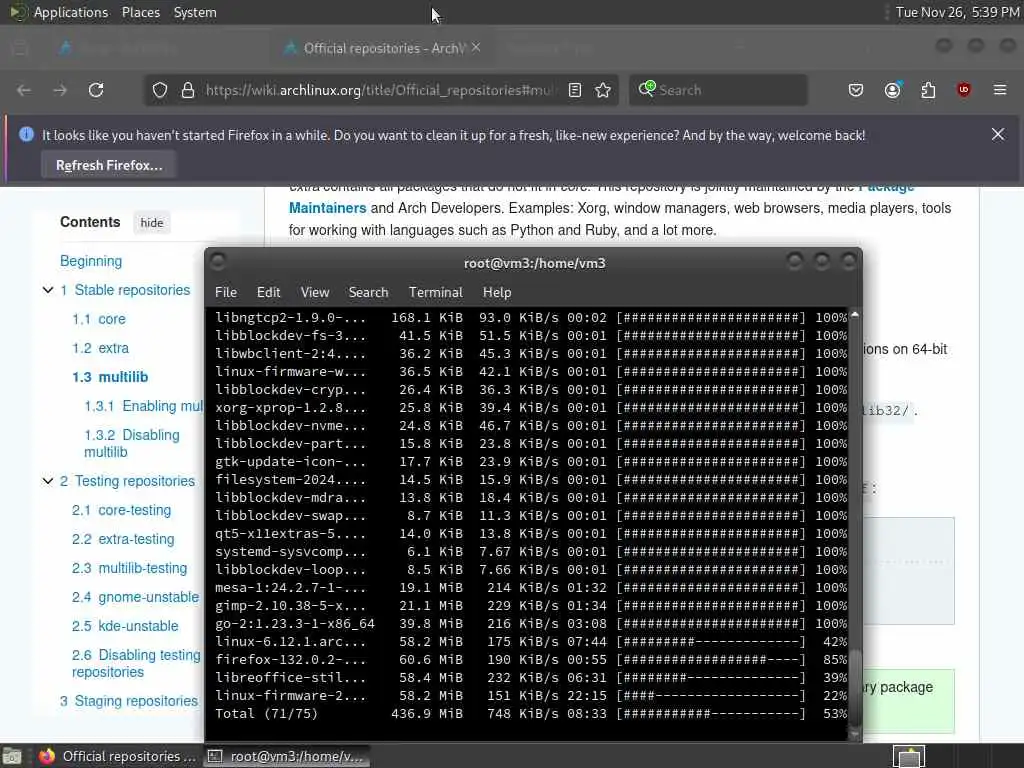Screen dimensions: 1024x768
Task: Click the libreoffice-stil download row
Action: point(531,678)
